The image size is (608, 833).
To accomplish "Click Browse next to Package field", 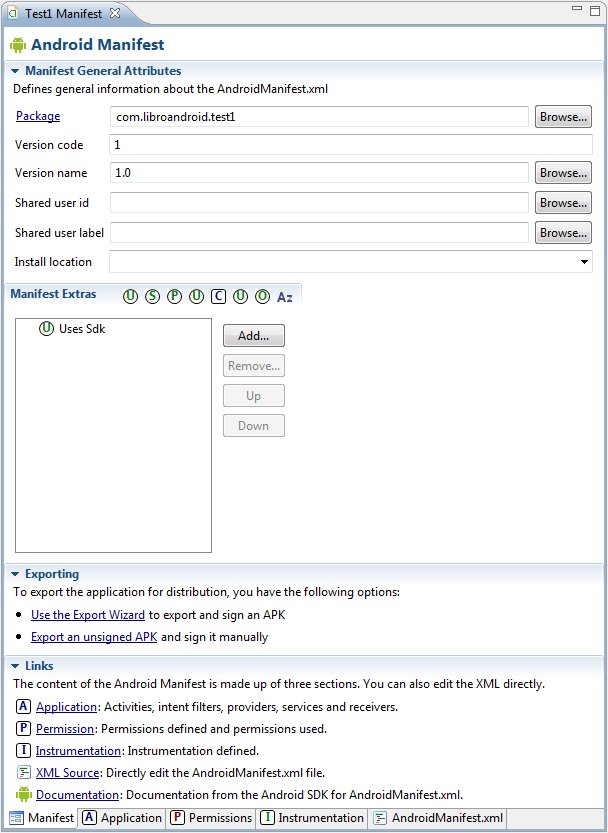I will point(563,117).
